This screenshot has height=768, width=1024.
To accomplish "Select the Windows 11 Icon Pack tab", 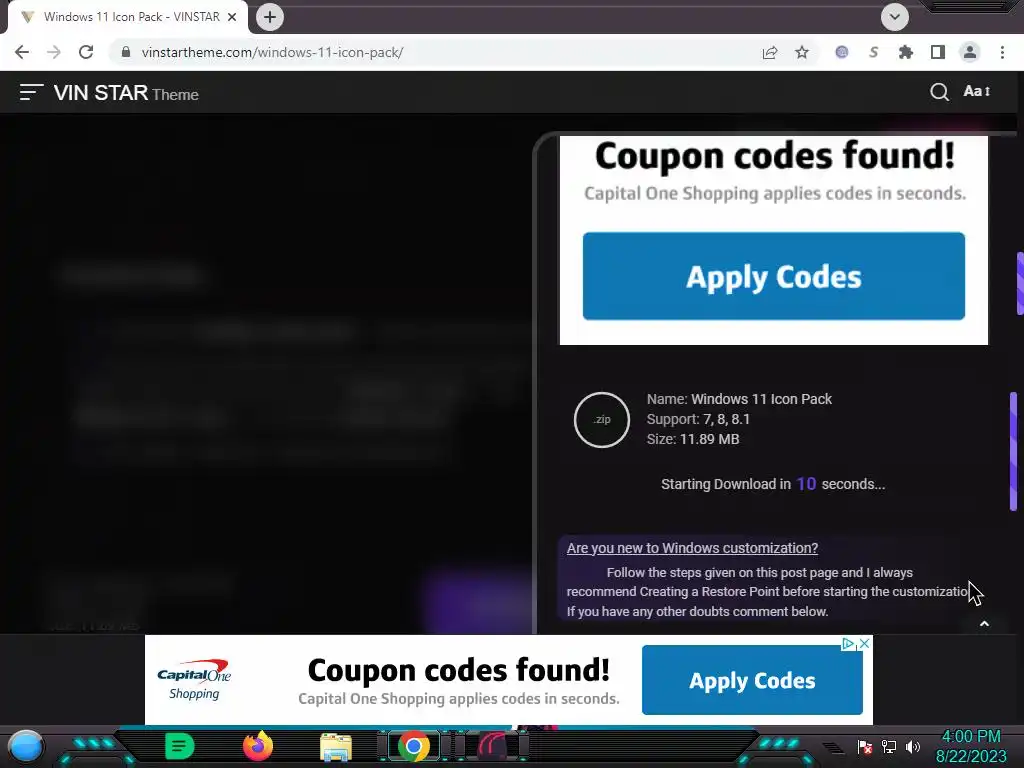I will tap(128, 18).
